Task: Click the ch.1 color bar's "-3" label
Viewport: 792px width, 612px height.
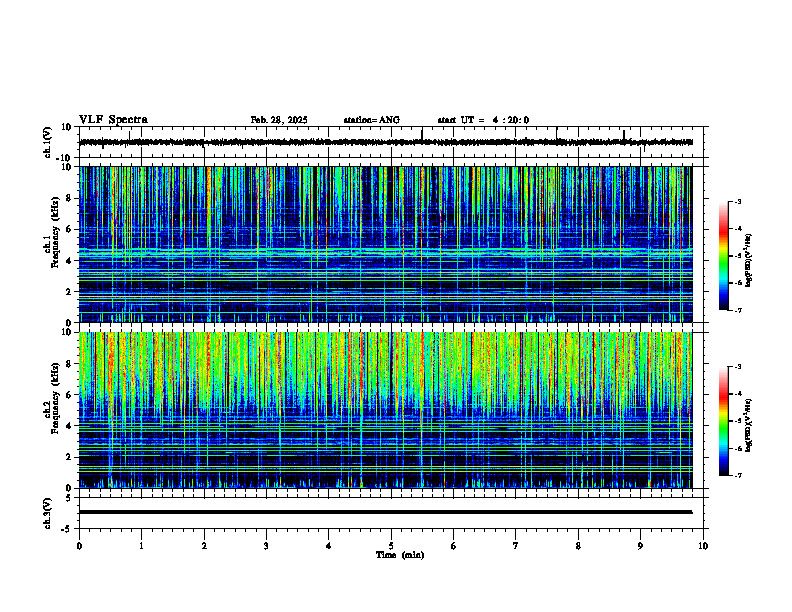Action: 738,201
